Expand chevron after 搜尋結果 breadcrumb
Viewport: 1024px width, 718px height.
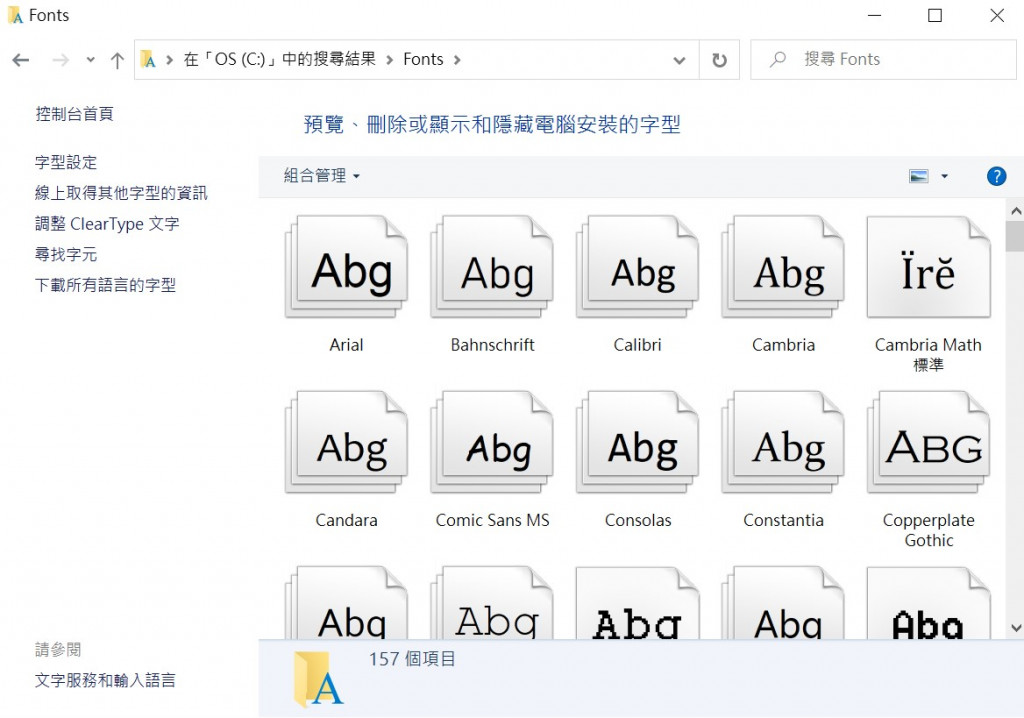pos(389,60)
